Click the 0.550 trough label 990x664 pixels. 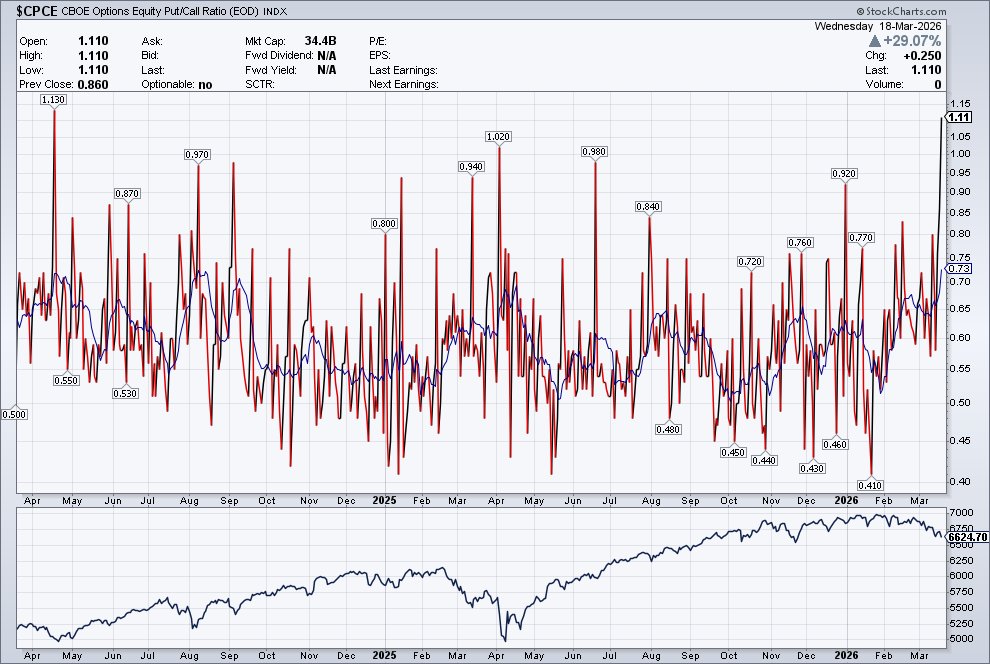point(66,381)
